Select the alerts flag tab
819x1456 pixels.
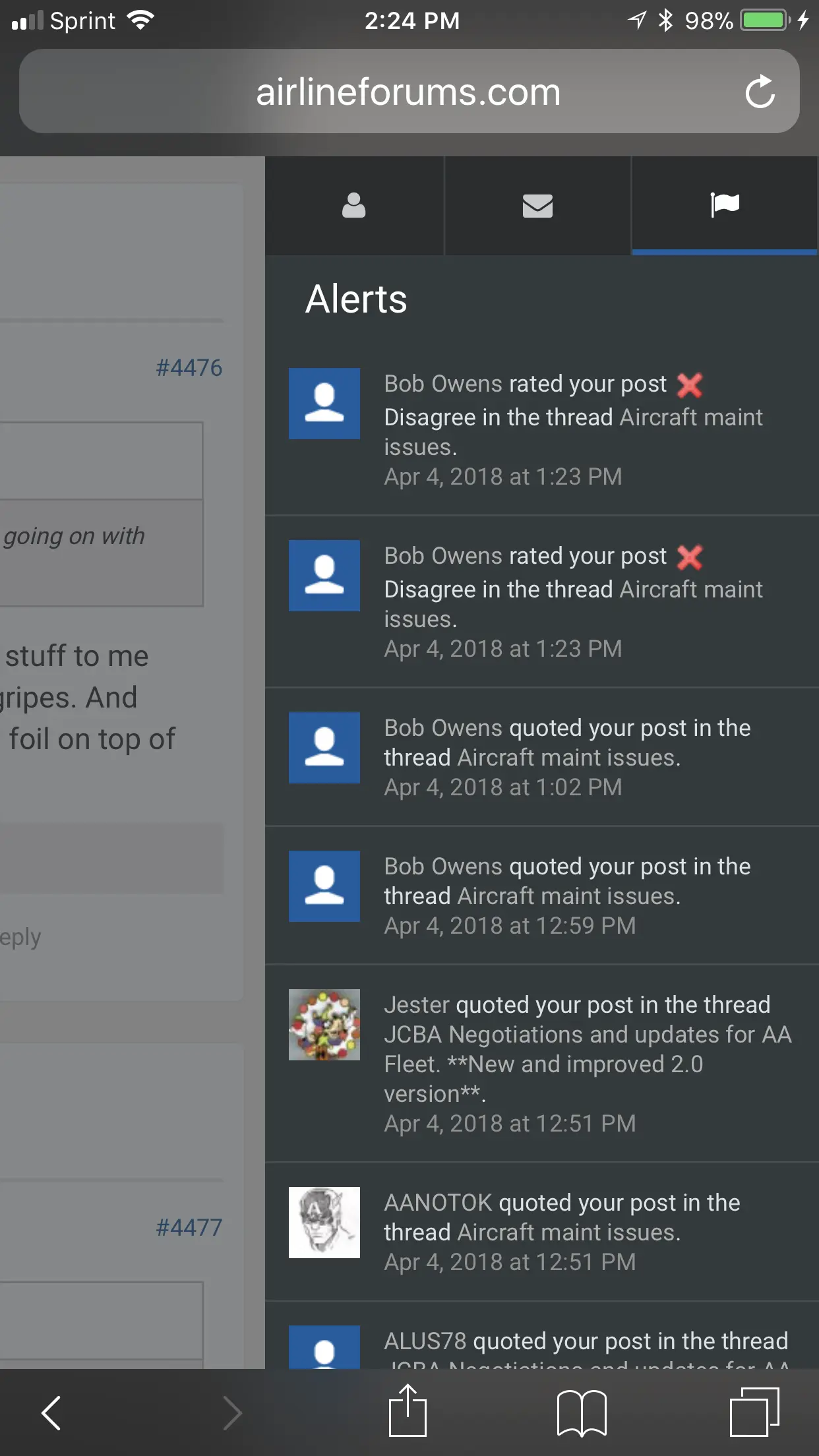coord(724,205)
